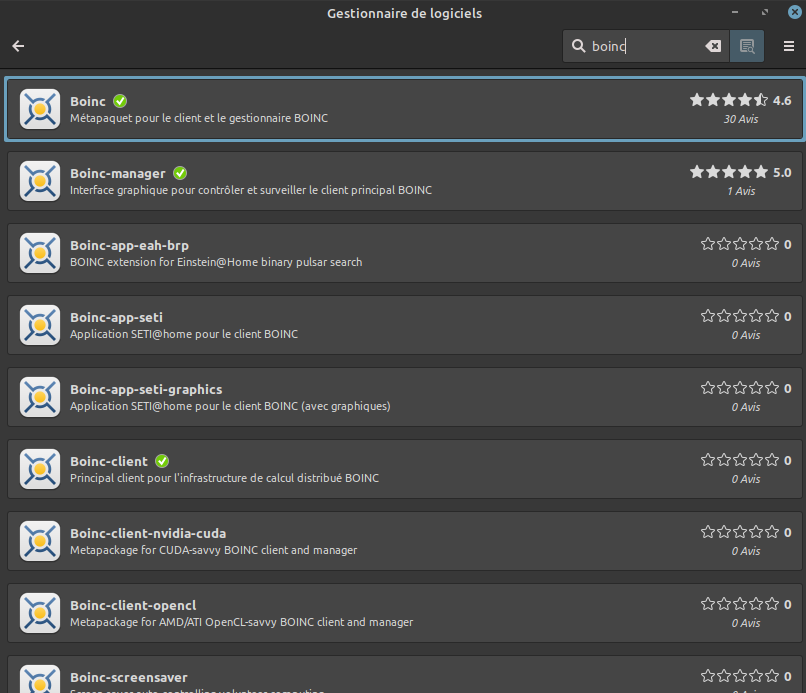Click inside the boinc search field
Viewport: 806px width, 693px height.
click(645, 46)
